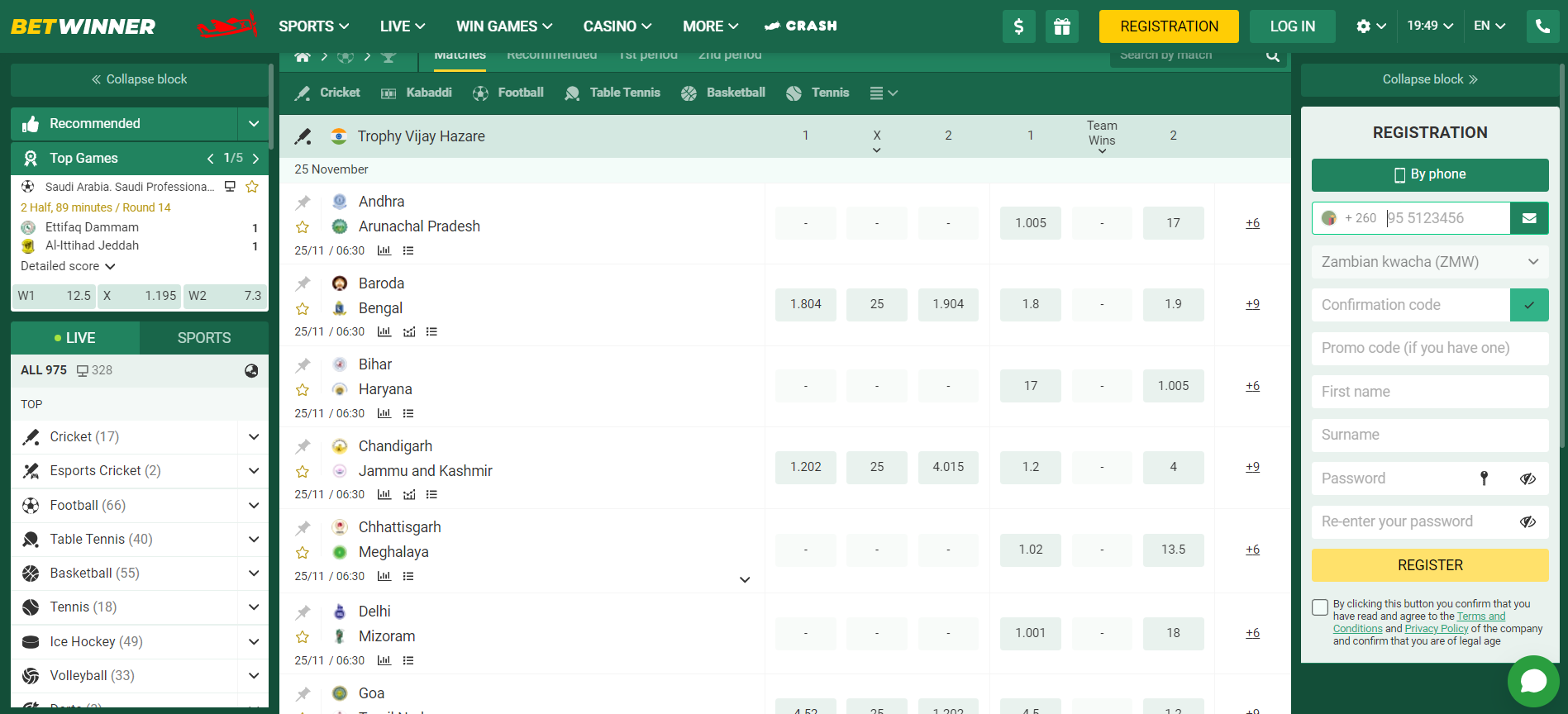Image resolution: width=1568 pixels, height=714 pixels.
Task: Expand the Recommended block dropdown
Action: (x=254, y=123)
